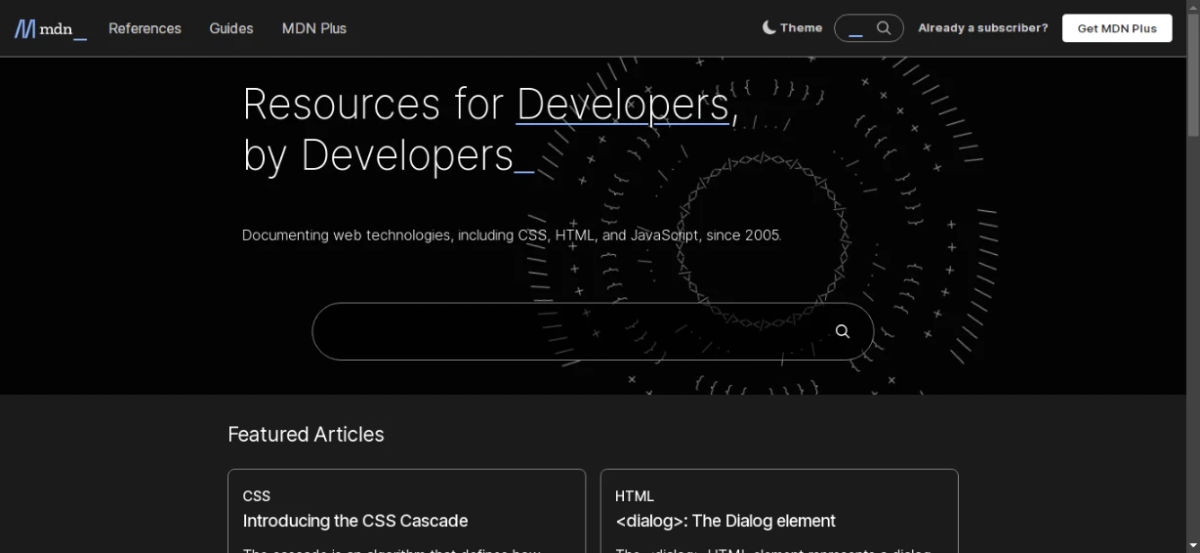Viewport: 1200px width, 553px height.
Task: Click the underlined Developers link in headline
Action: pyautogui.click(x=622, y=104)
